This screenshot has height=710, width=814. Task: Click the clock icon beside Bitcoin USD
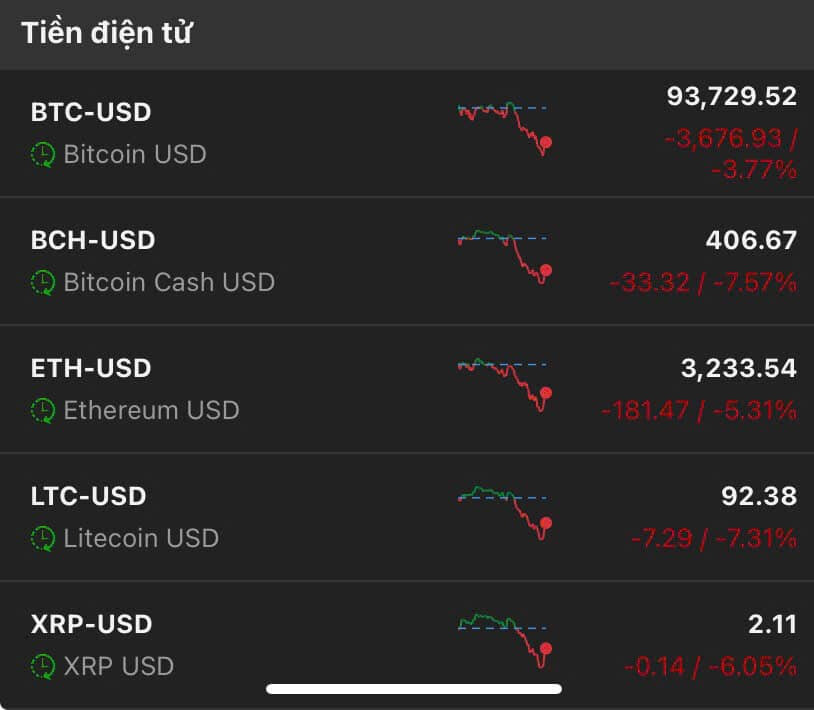click(43, 154)
